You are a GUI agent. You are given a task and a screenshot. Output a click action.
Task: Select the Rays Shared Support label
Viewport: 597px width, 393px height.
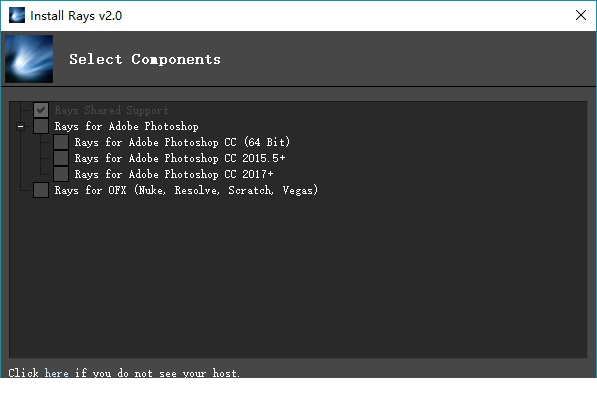click(x=111, y=110)
